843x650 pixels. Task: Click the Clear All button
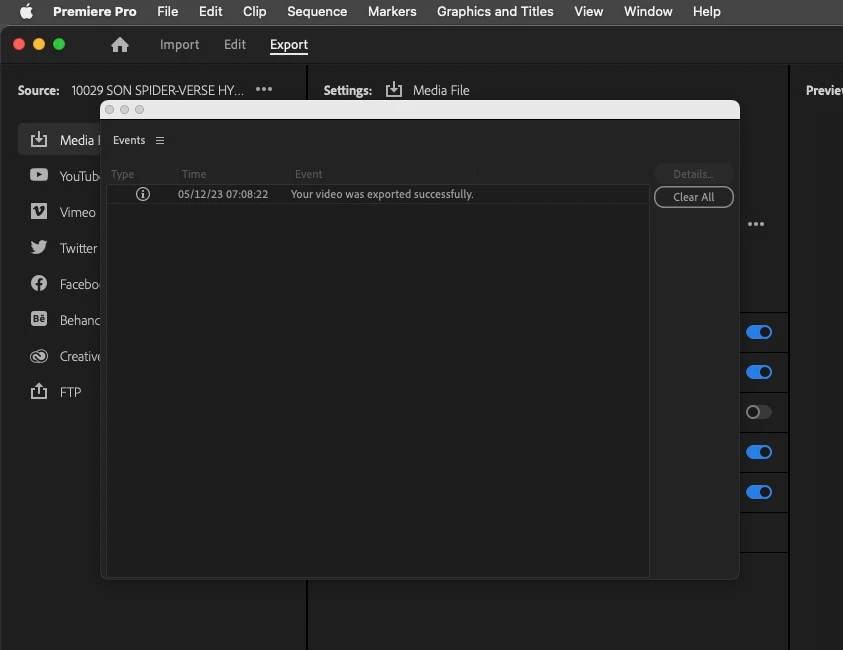[694, 197]
